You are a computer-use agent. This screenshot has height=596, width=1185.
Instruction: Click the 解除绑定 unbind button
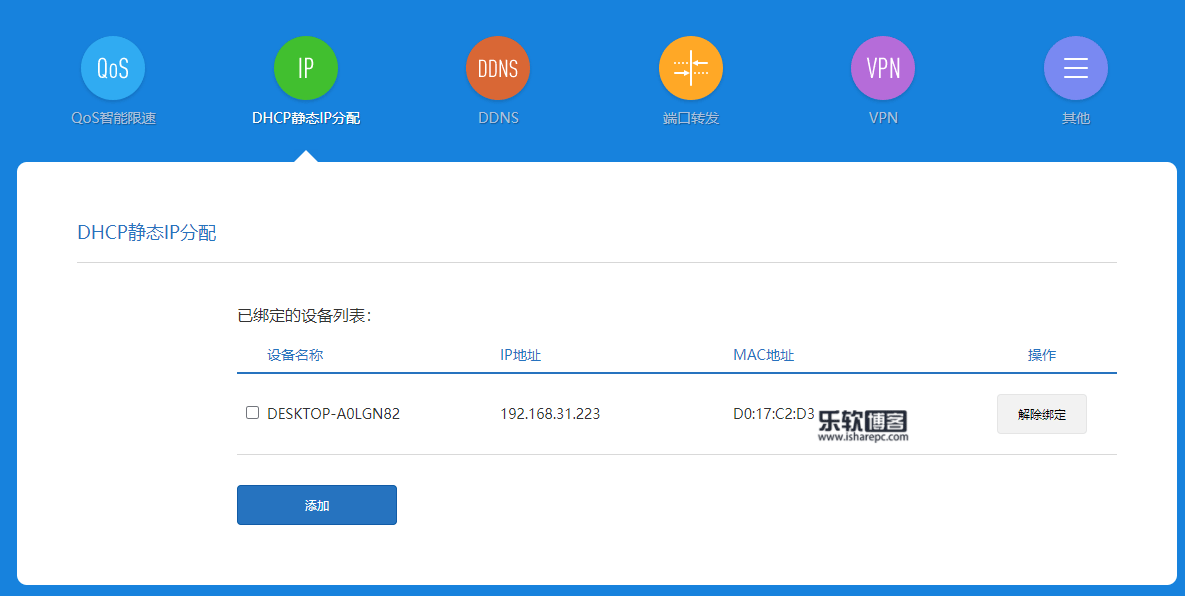(1041, 413)
